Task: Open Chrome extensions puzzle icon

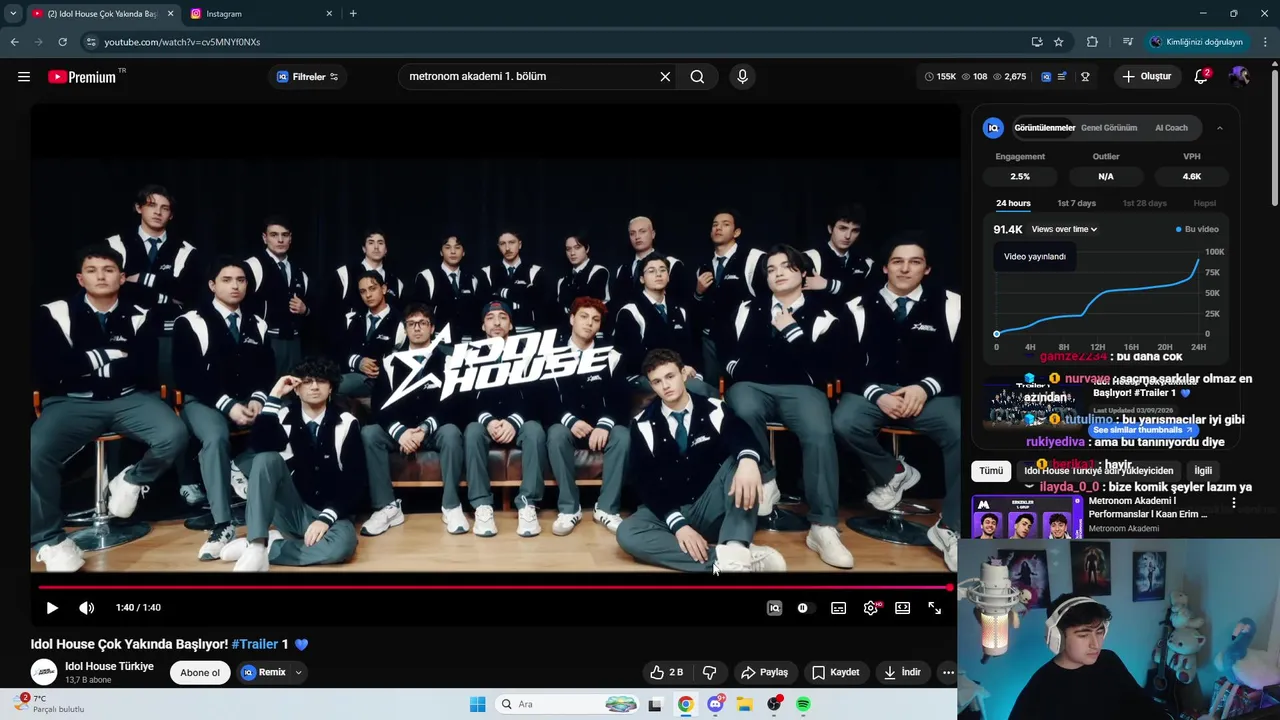Action: (x=1092, y=42)
